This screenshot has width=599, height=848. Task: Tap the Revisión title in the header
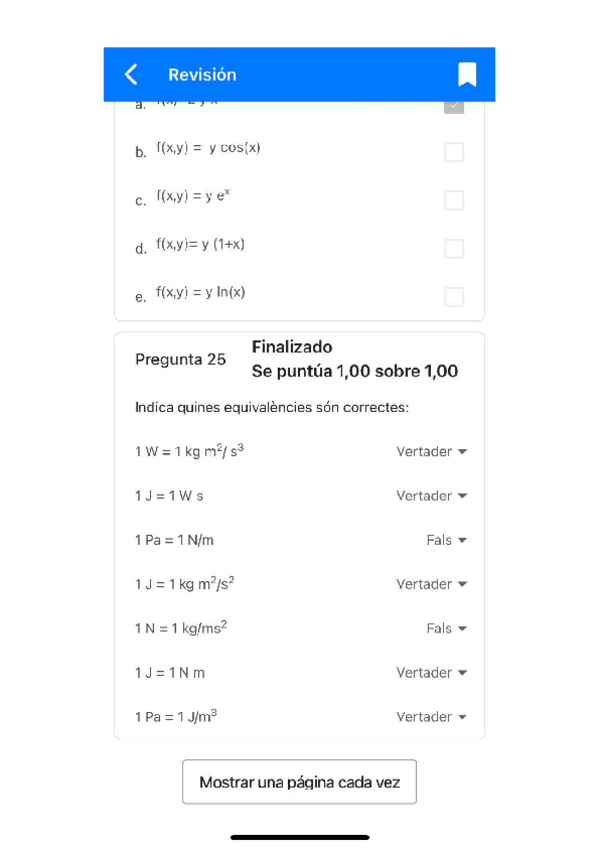(202, 74)
